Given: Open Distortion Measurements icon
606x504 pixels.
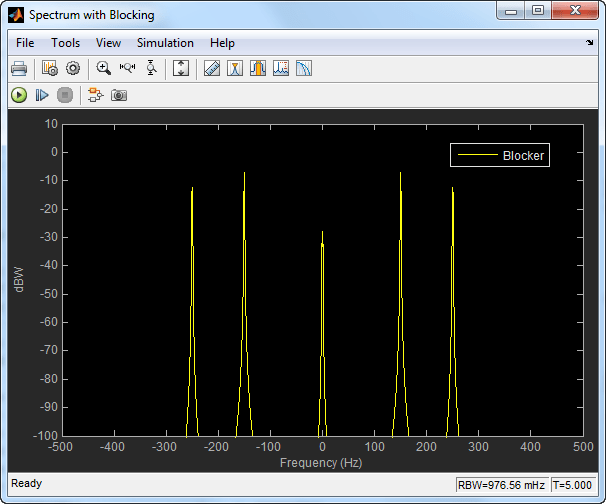Looking at the screenshot, I should pos(281,69).
